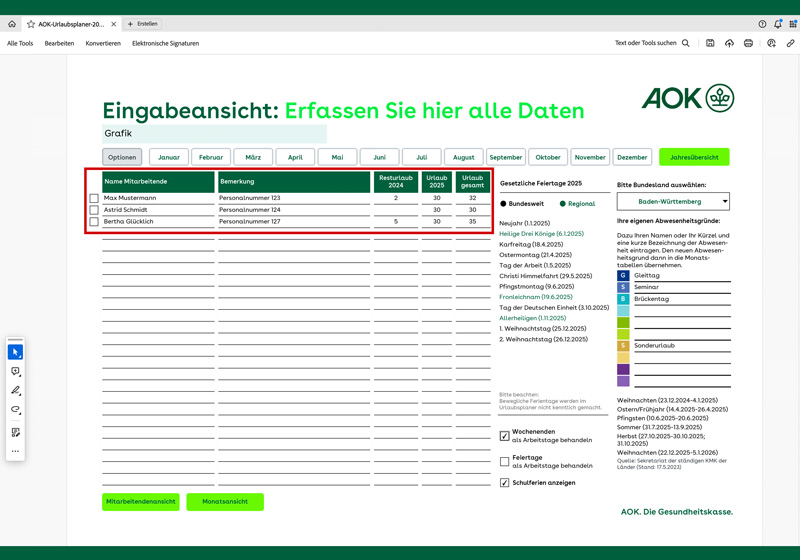Viewport: 800px width, 560px height.
Task: Click the Sonderurlaub reason text field
Action: tap(682, 346)
